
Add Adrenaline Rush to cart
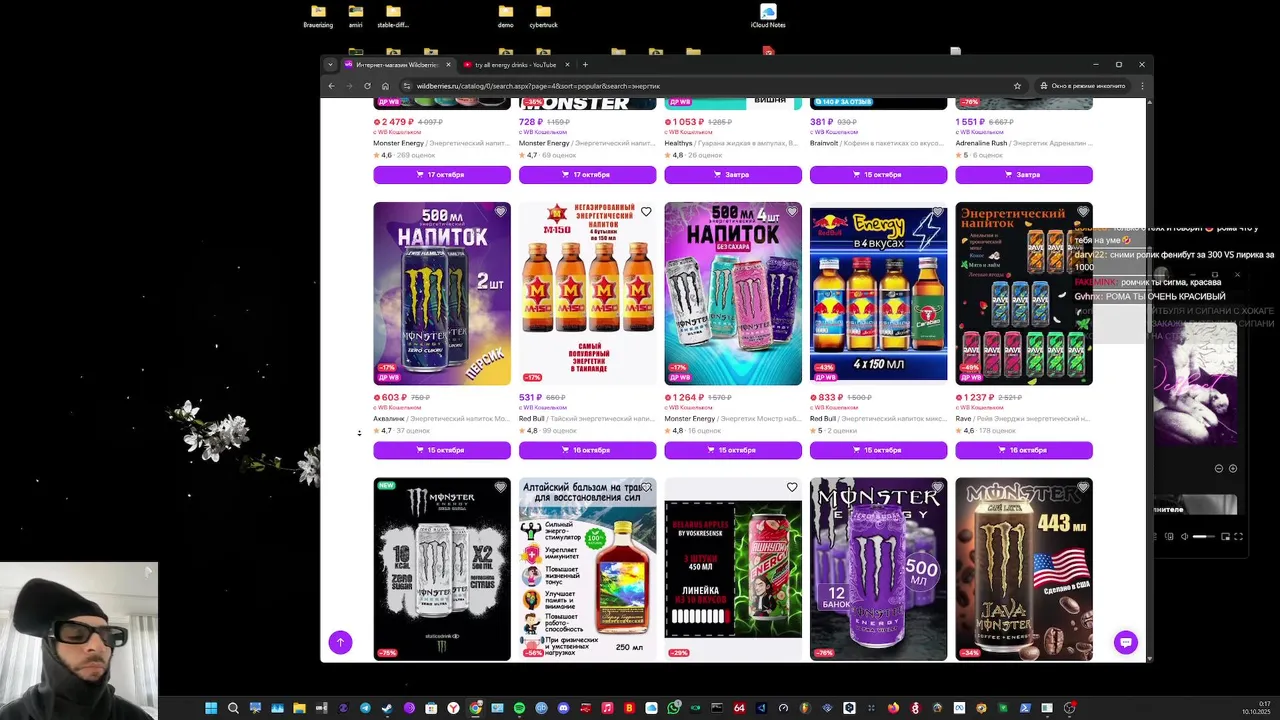point(1024,175)
